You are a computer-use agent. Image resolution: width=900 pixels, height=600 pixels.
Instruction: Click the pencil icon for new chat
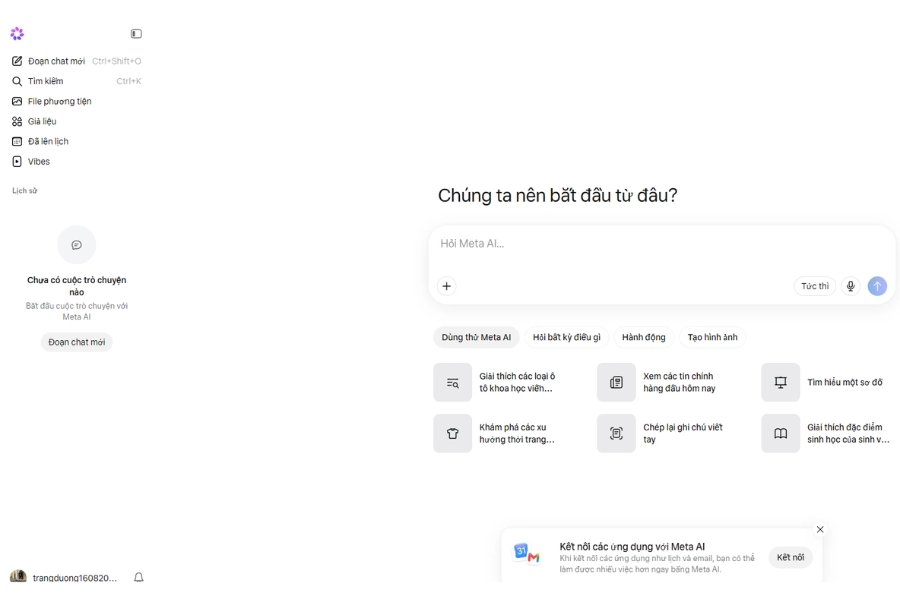[17, 61]
